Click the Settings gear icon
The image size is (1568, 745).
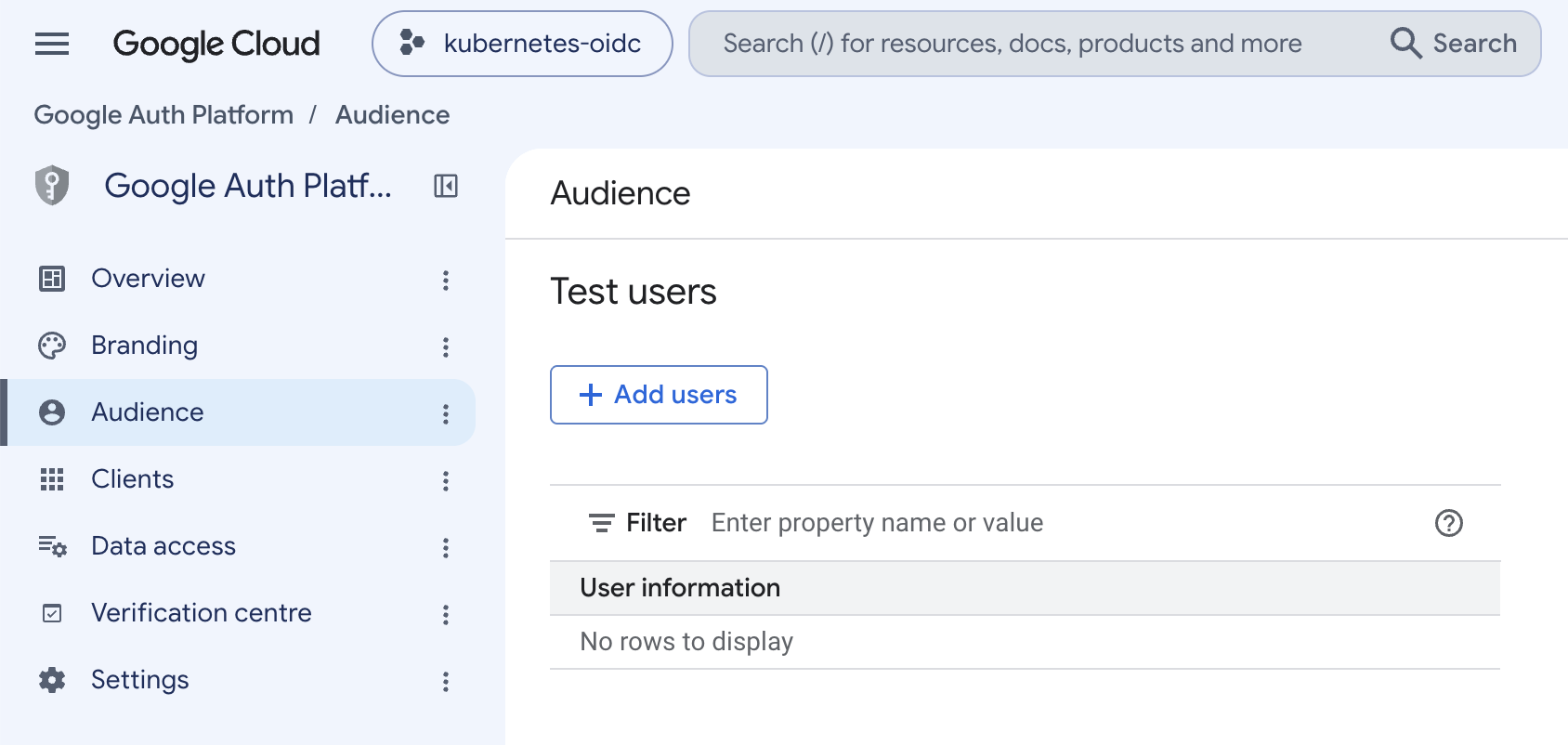[52, 680]
